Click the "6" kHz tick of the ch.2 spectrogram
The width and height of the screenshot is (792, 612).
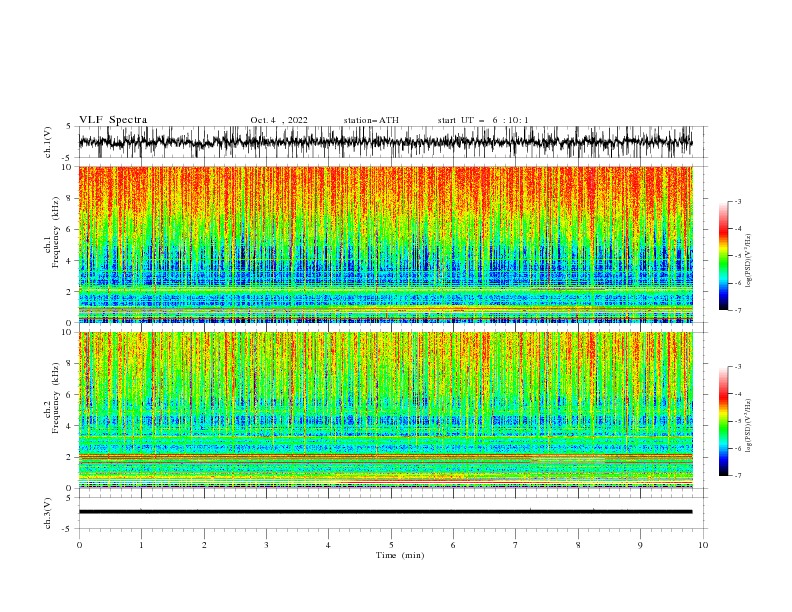(x=70, y=395)
